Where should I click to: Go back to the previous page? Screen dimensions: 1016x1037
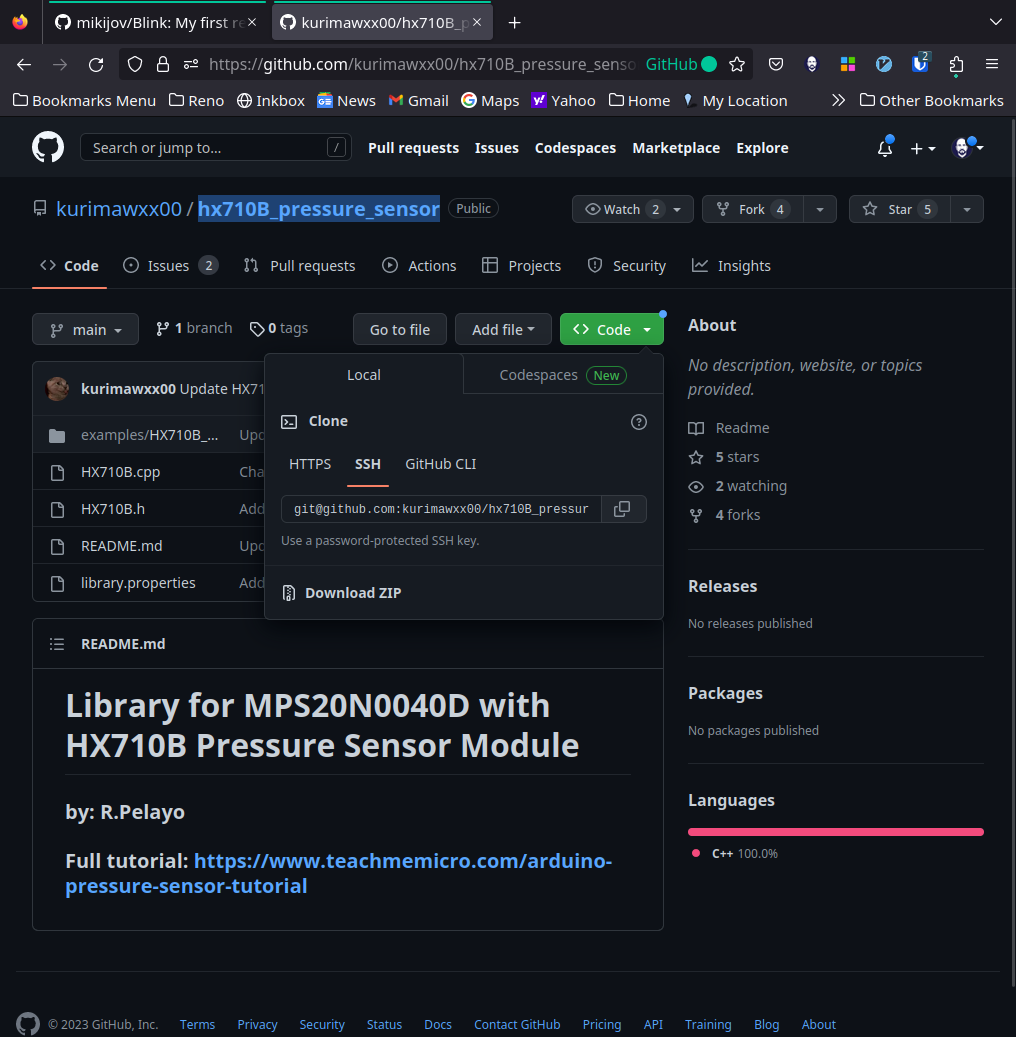pos(24,64)
